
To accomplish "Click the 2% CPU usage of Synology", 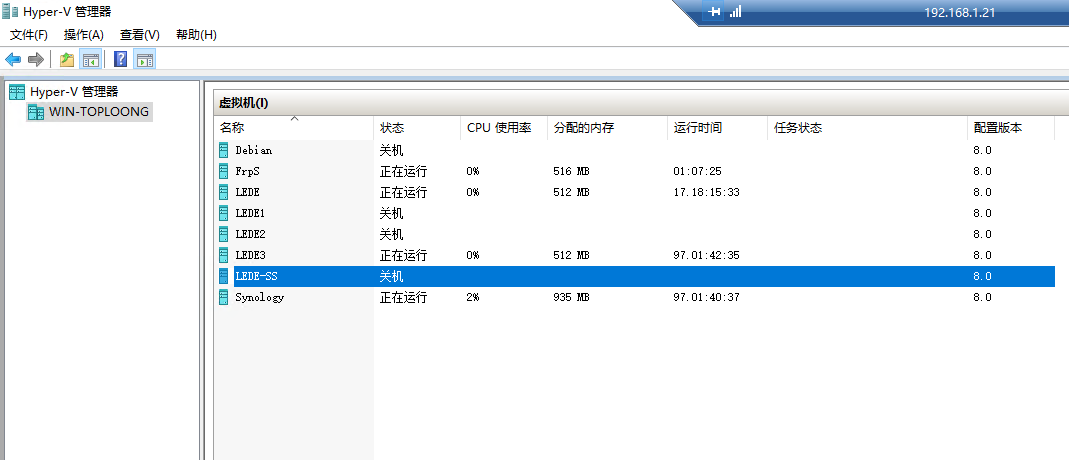I will pyautogui.click(x=473, y=298).
